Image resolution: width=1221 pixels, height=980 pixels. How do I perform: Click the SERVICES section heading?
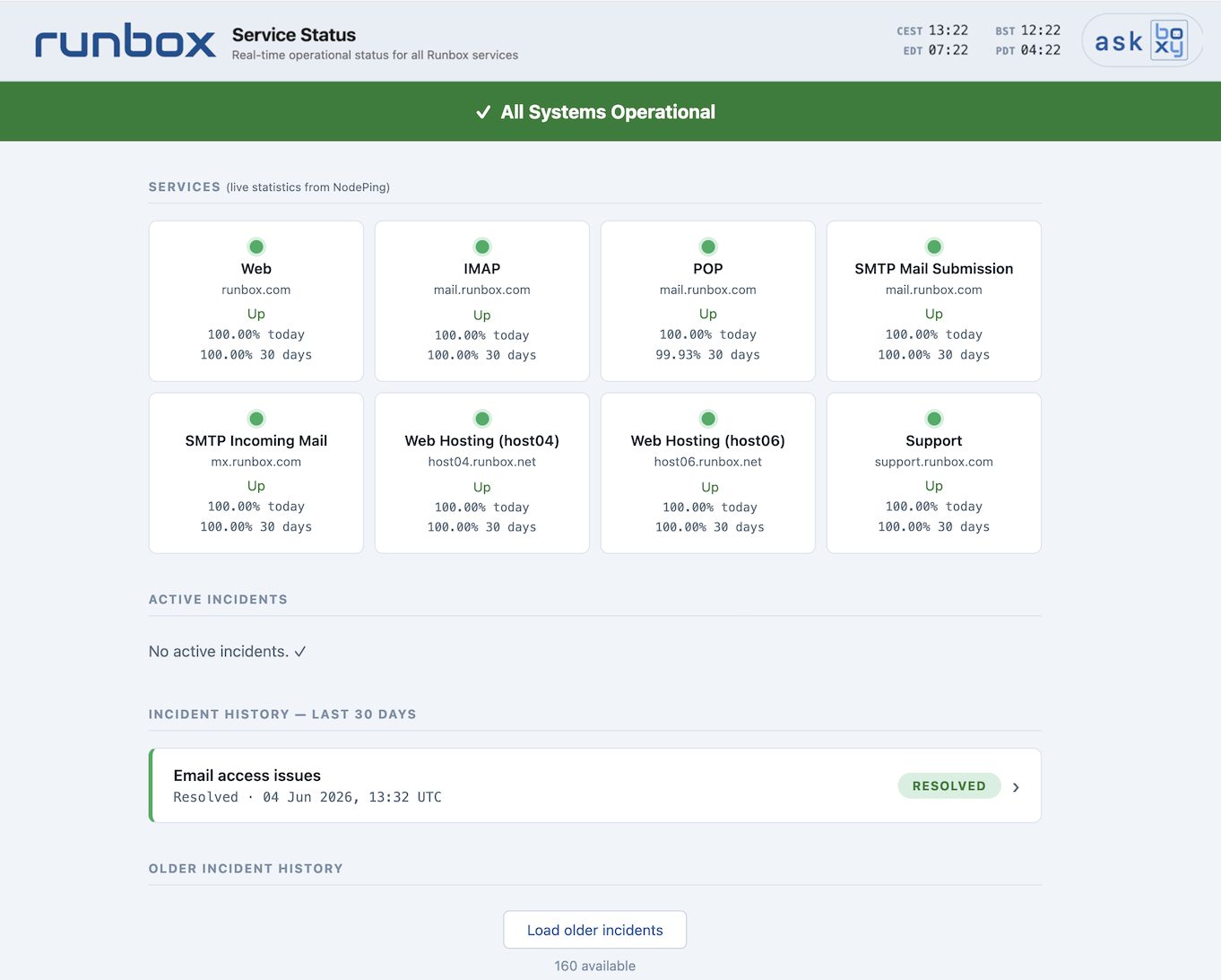185,187
